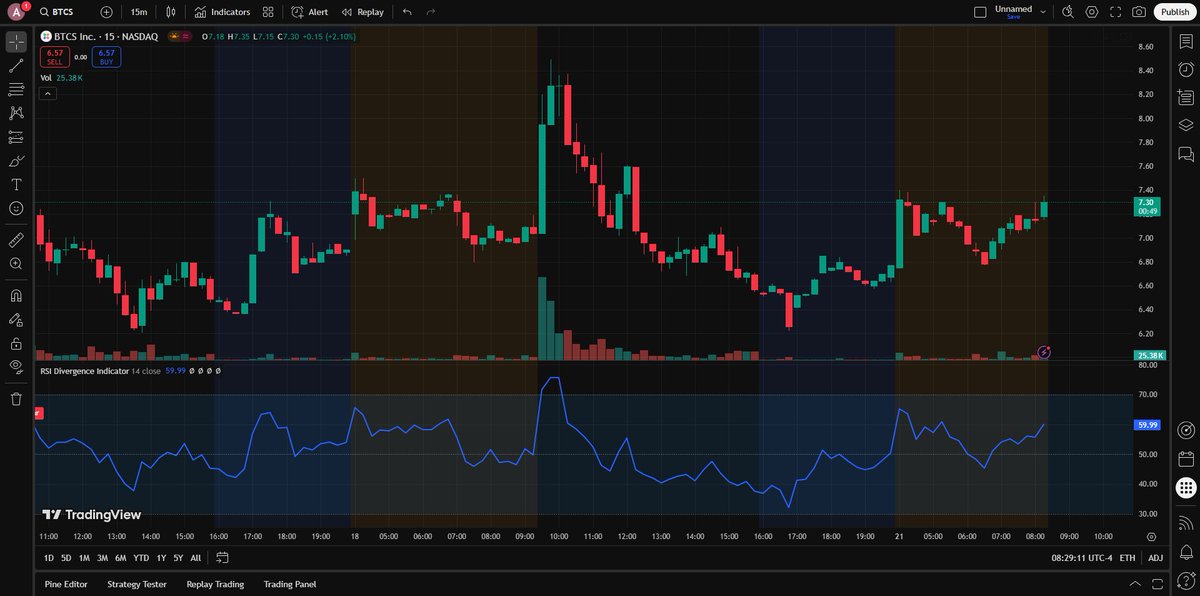Open the Go to date calendar icon
This screenshot has width=1200, height=596.
pos(222,558)
